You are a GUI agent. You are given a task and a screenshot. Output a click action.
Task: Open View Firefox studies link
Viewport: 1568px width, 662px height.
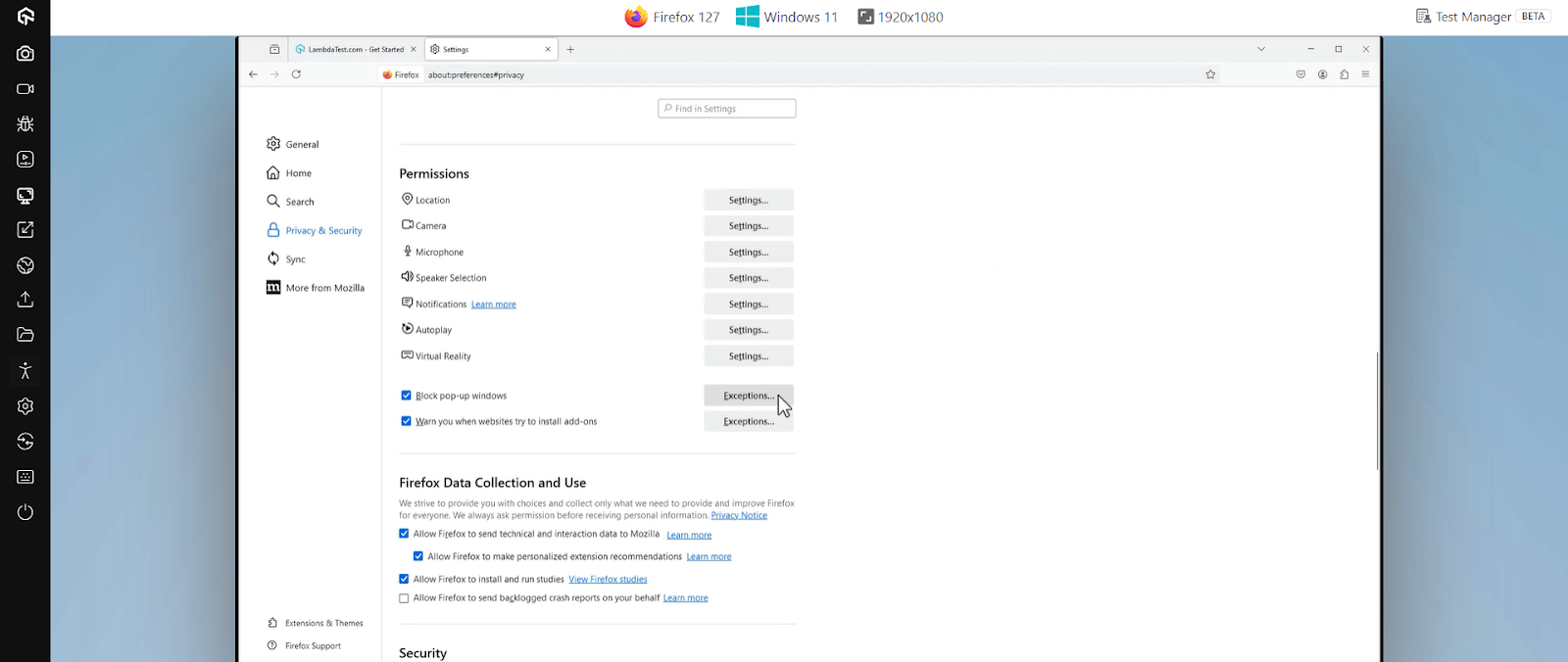608,579
